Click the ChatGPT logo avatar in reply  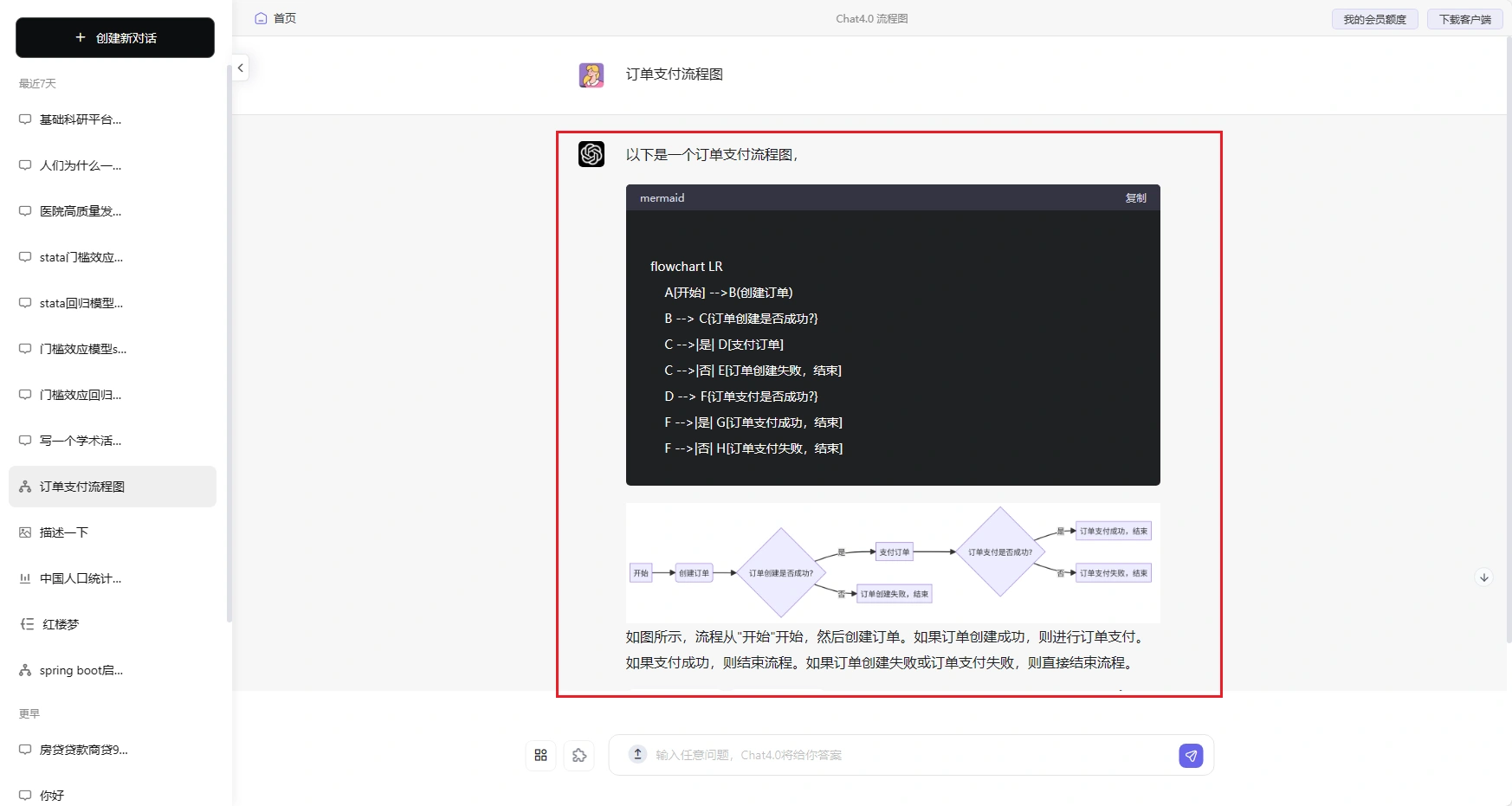[x=591, y=154]
